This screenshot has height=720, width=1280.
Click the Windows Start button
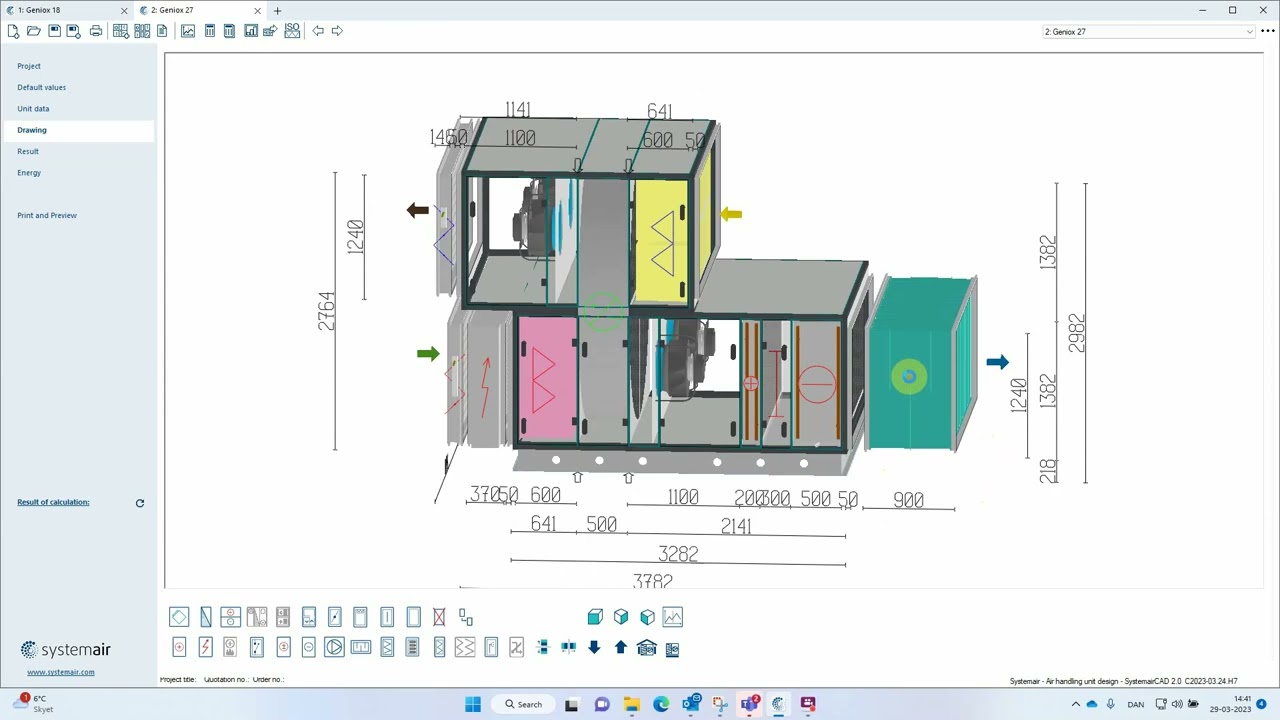(x=473, y=704)
